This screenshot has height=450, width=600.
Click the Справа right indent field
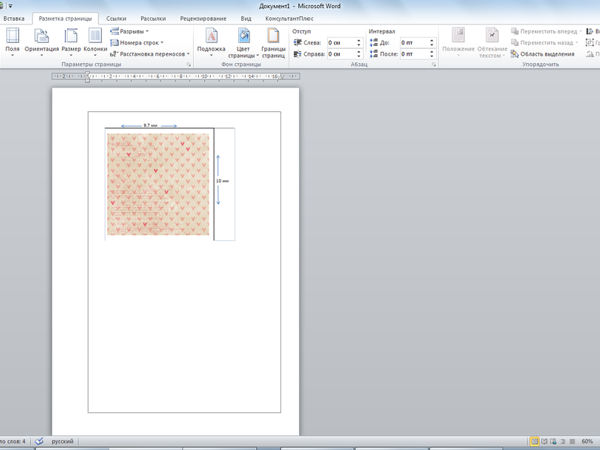341,54
